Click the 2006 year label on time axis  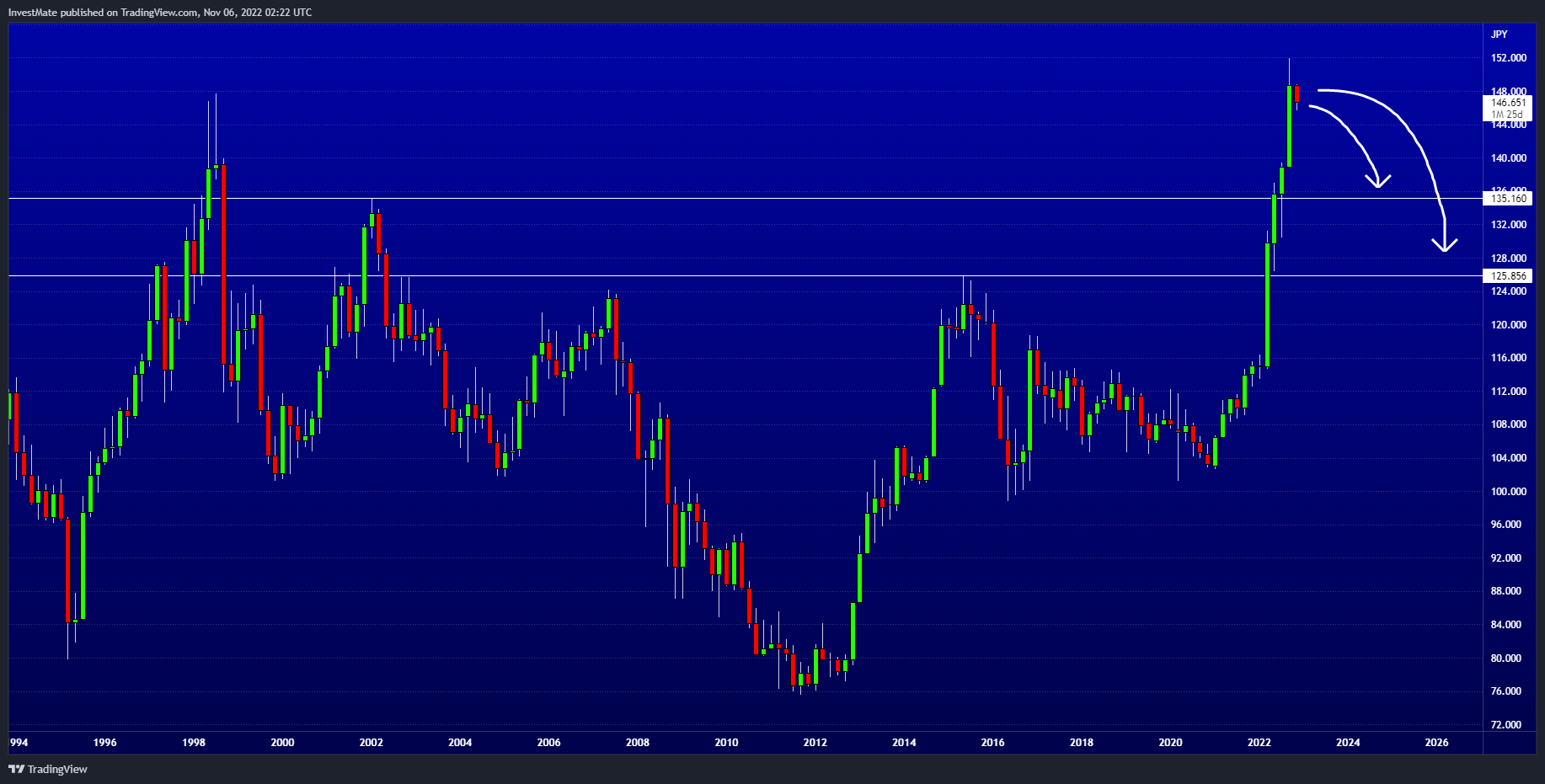pyautogui.click(x=548, y=743)
